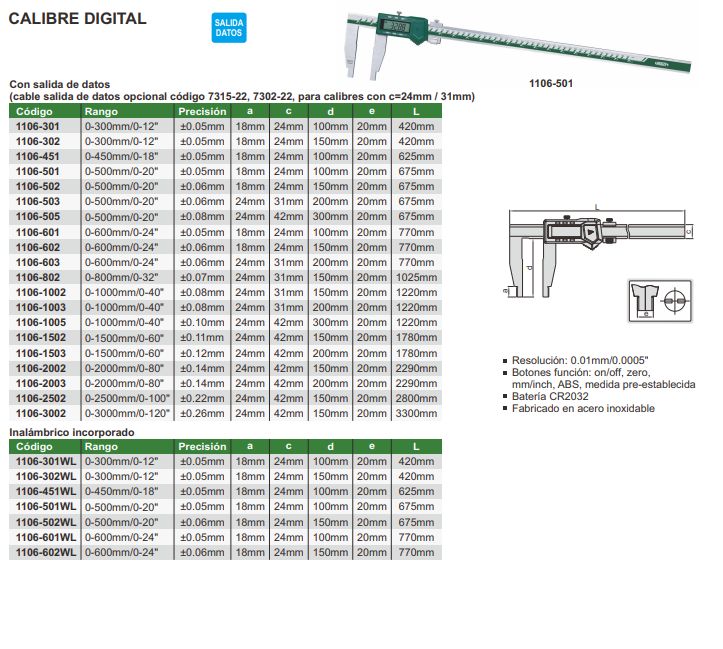Click the 'Rango' header of the wireless table

[x=101, y=447]
